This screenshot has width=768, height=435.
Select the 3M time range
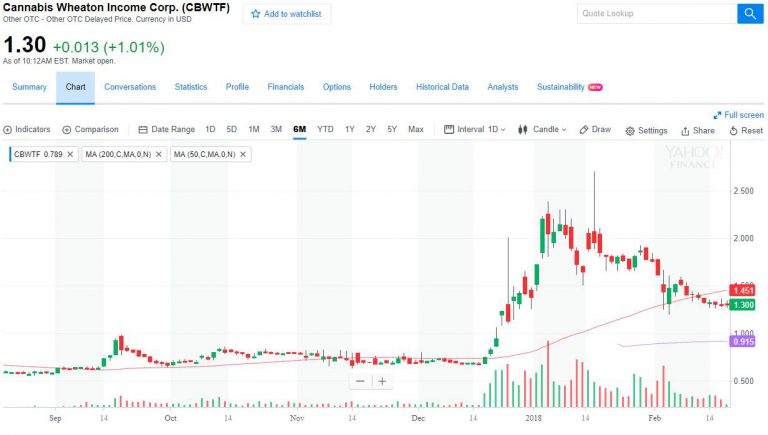tap(276, 129)
